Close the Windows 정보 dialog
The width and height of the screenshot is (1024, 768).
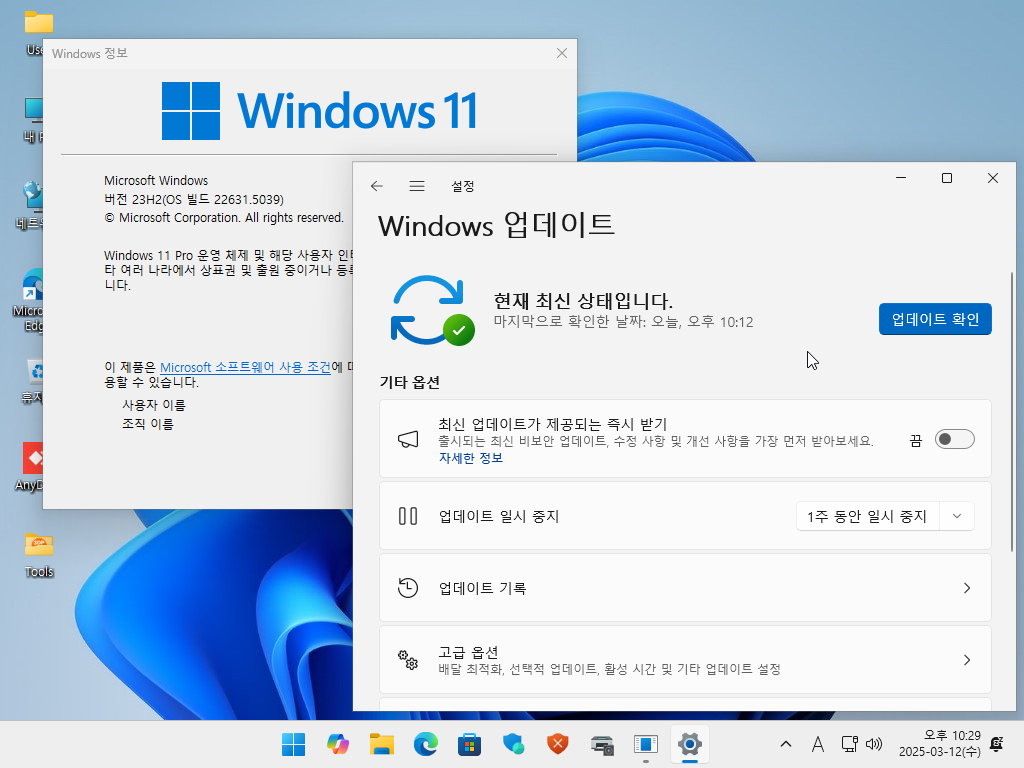pos(562,54)
